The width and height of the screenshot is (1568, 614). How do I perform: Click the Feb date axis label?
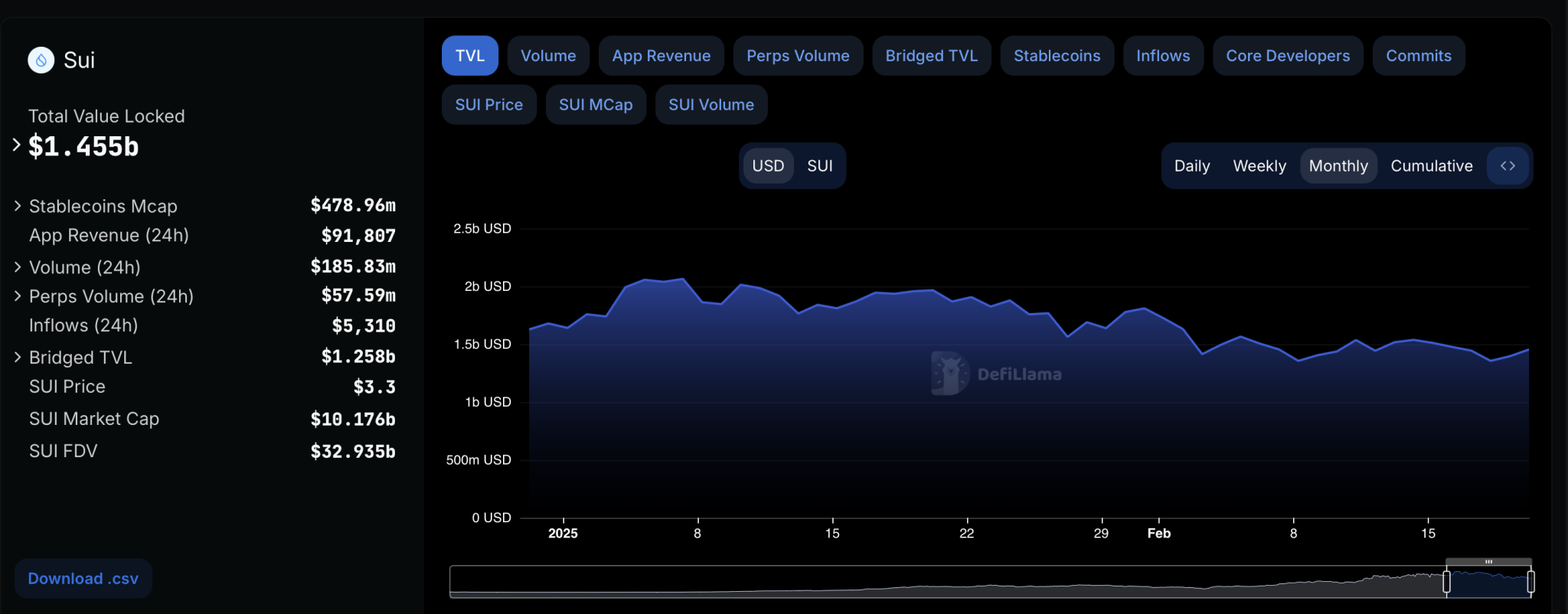[1159, 534]
